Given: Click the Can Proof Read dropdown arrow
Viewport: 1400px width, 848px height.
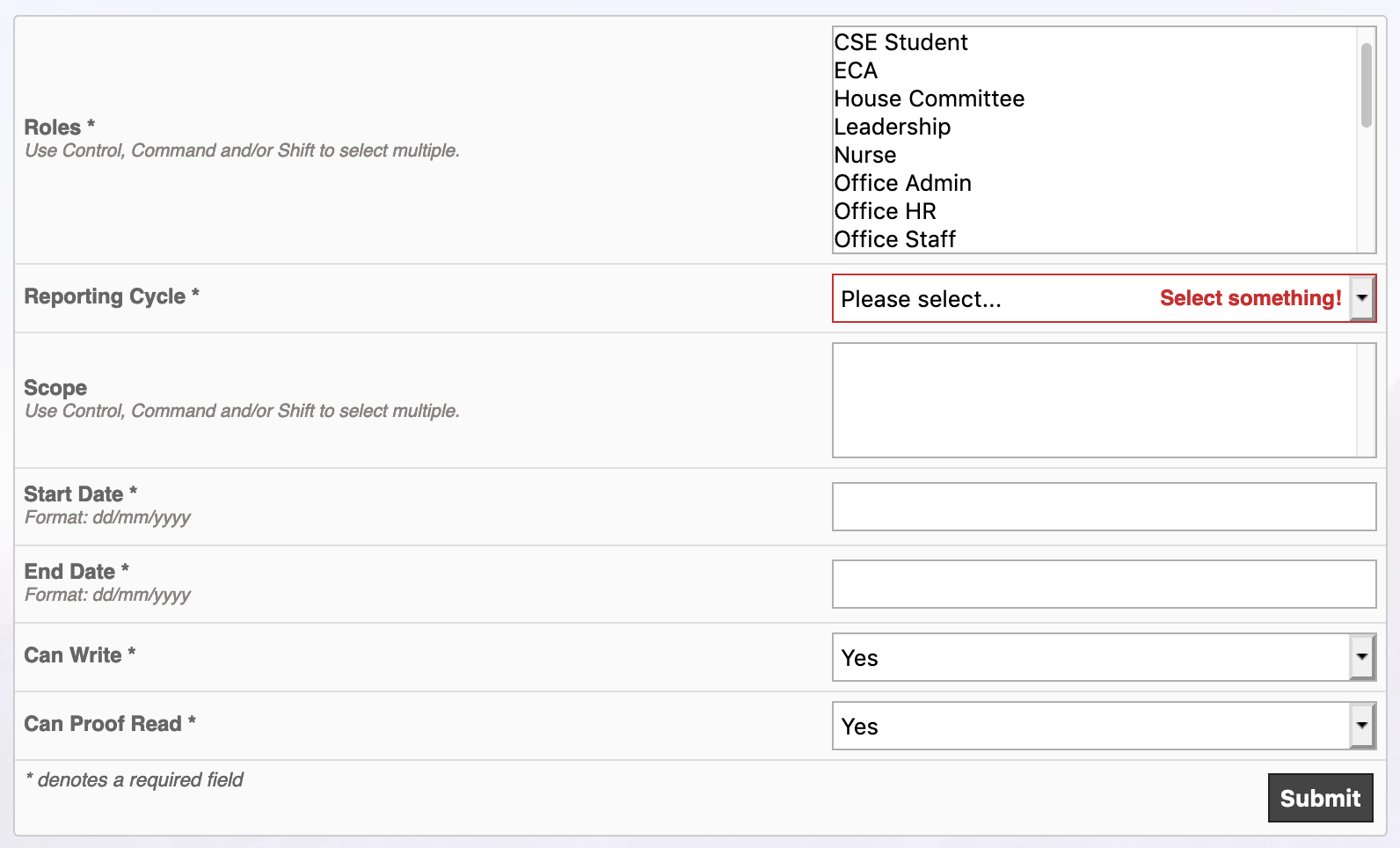Looking at the screenshot, I should point(1362,726).
